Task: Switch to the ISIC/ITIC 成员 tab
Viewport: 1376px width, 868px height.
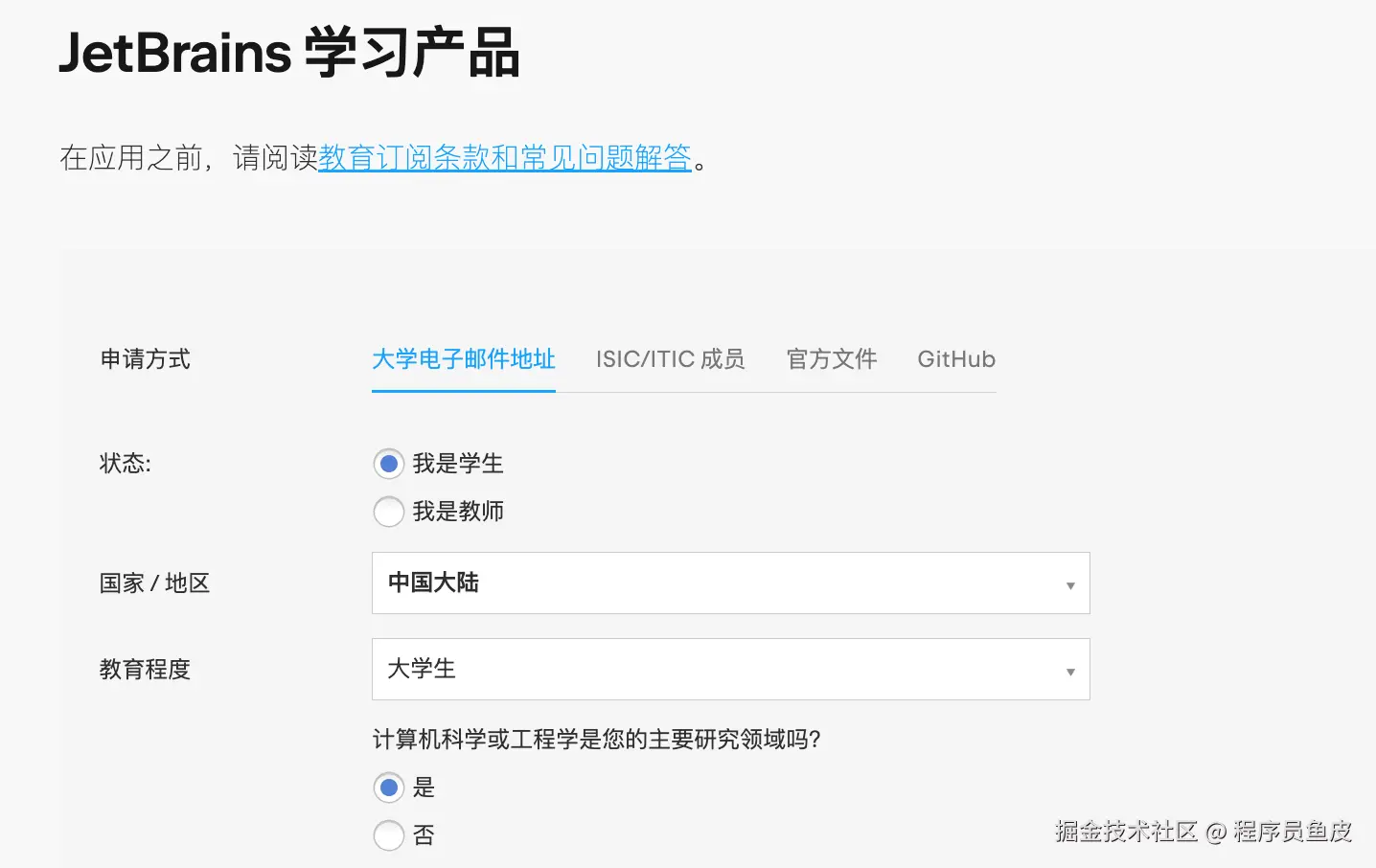Action: (x=670, y=359)
